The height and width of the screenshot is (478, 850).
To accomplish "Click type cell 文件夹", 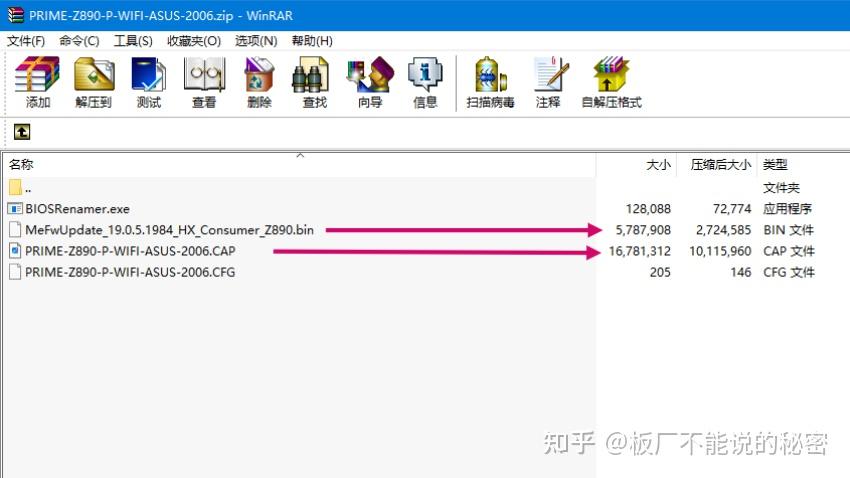I will (x=781, y=188).
